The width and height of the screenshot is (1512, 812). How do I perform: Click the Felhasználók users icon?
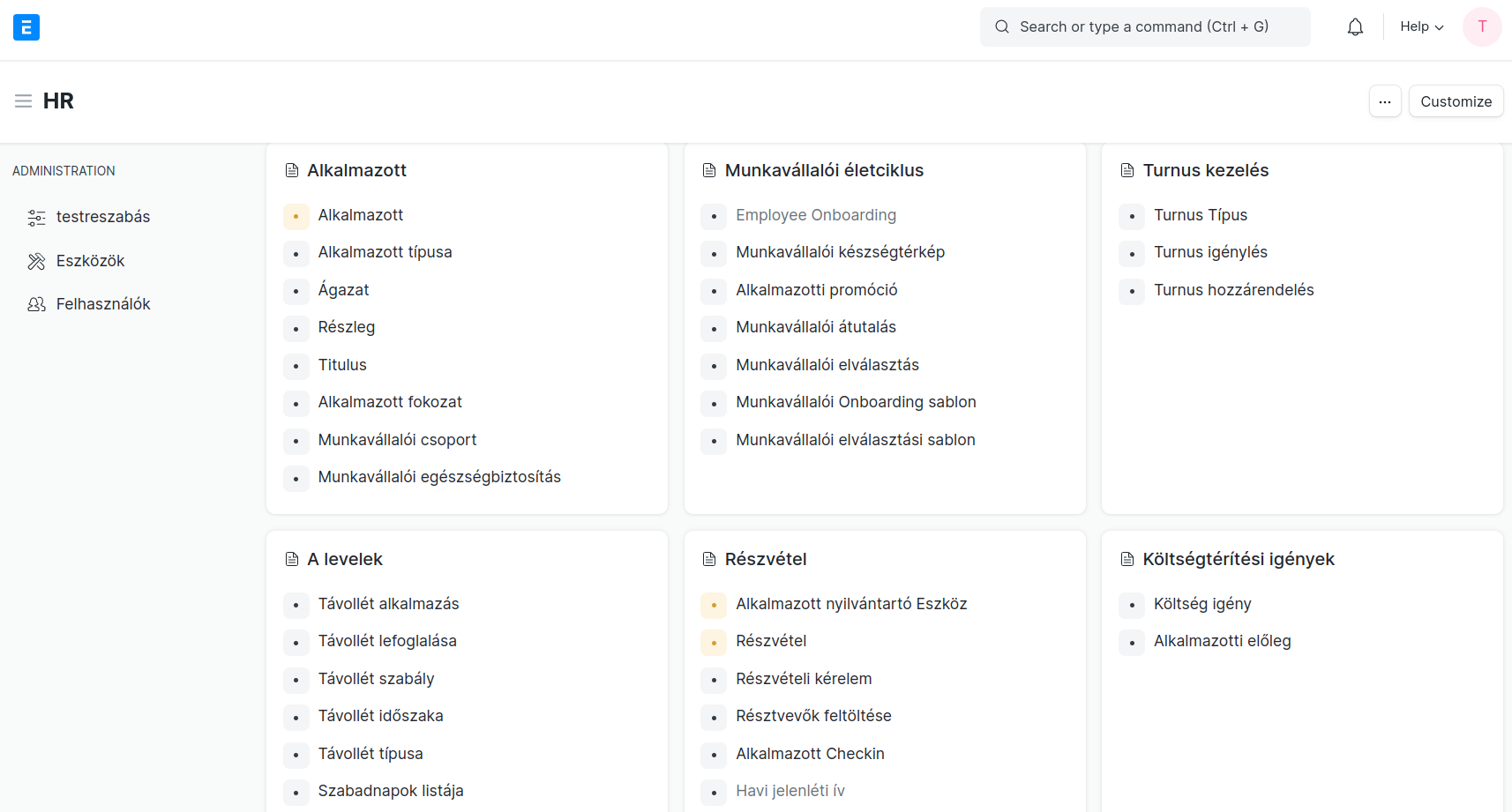(36, 304)
